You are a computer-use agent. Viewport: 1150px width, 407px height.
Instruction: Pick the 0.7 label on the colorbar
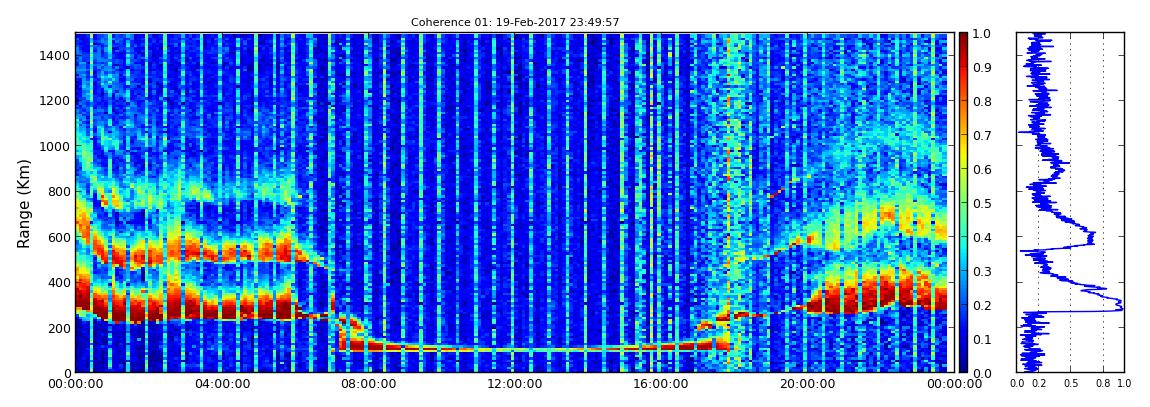click(x=982, y=136)
